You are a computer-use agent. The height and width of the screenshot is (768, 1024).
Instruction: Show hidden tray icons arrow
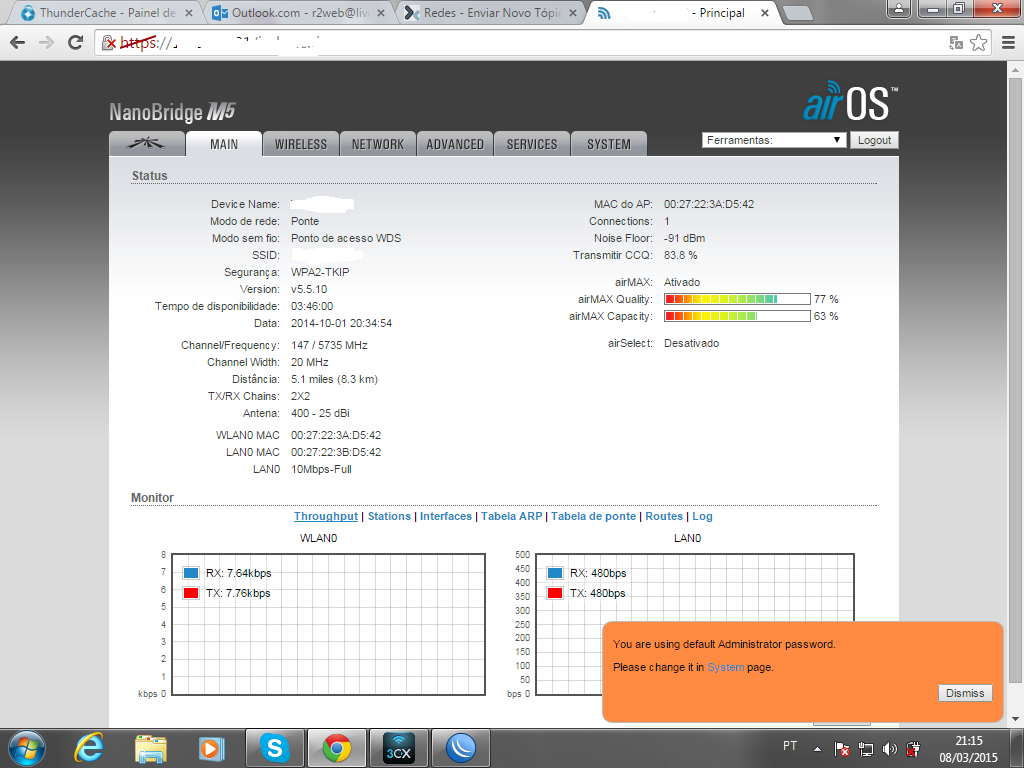(817, 749)
